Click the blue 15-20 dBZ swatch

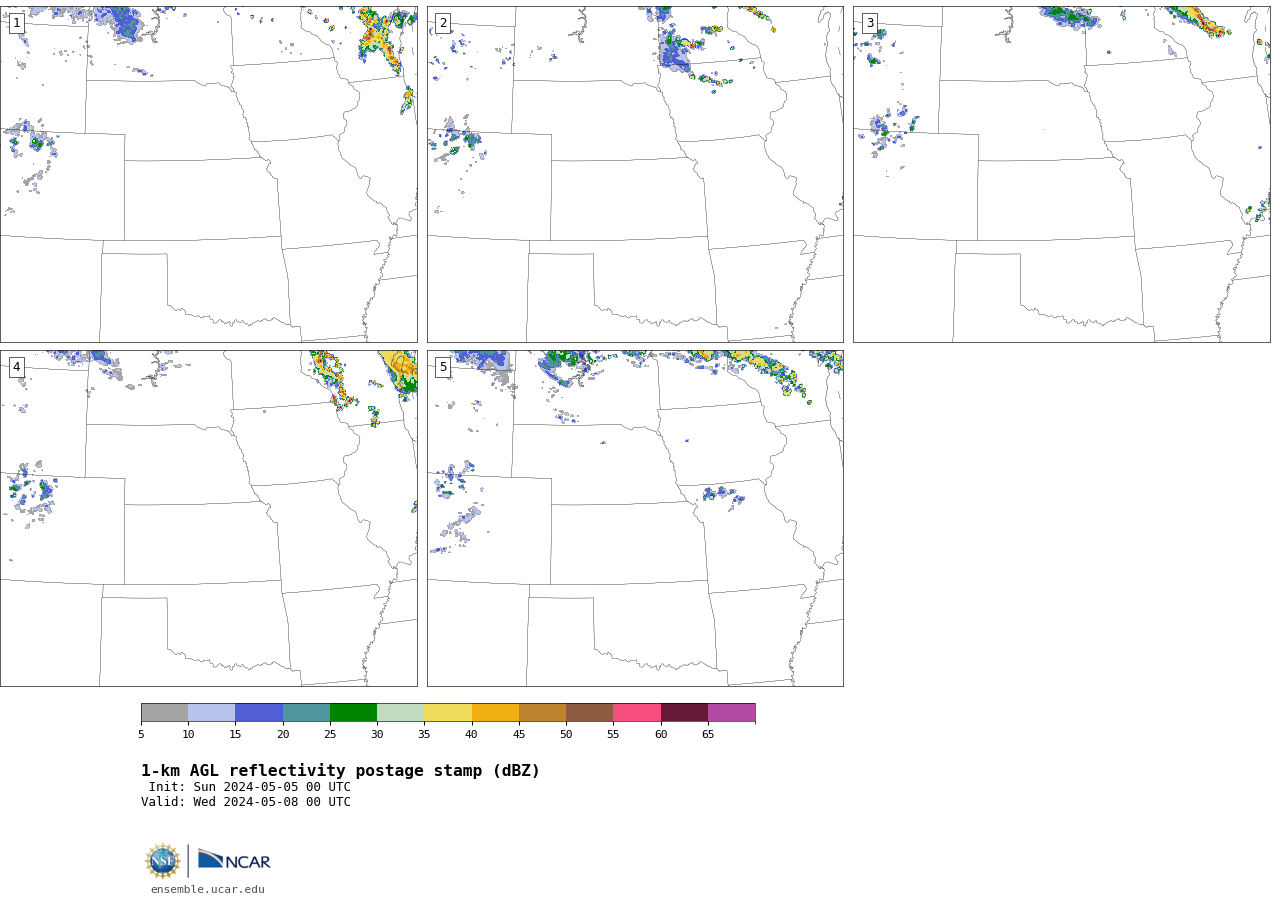259,713
